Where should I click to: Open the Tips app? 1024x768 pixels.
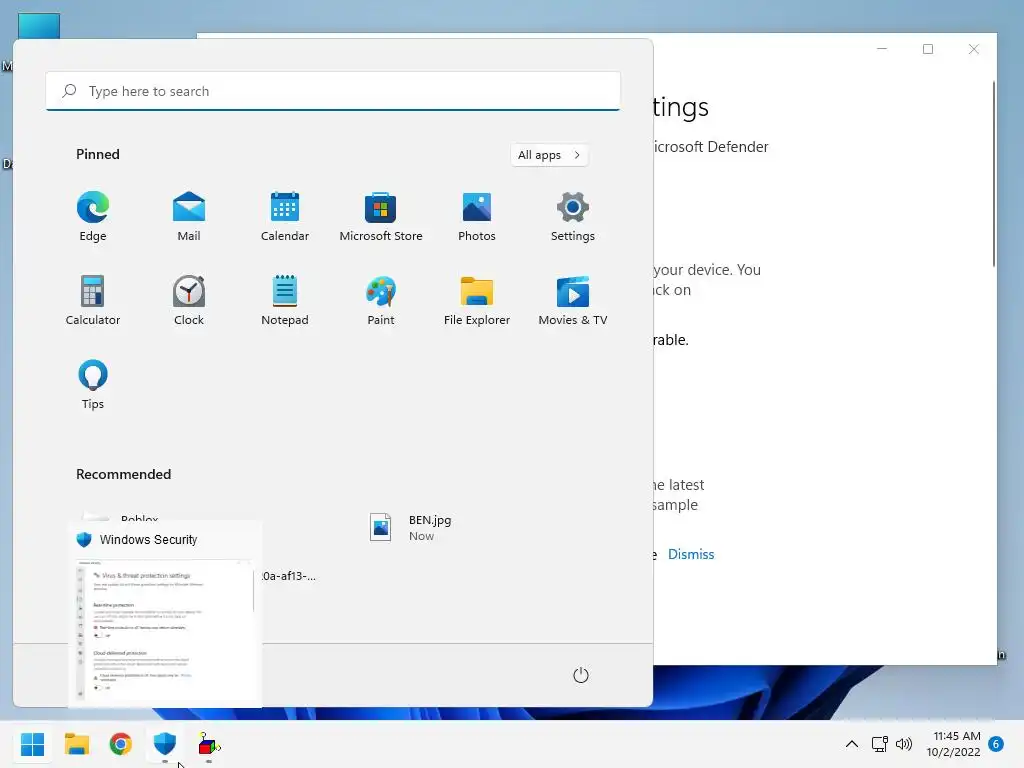pos(93,384)
